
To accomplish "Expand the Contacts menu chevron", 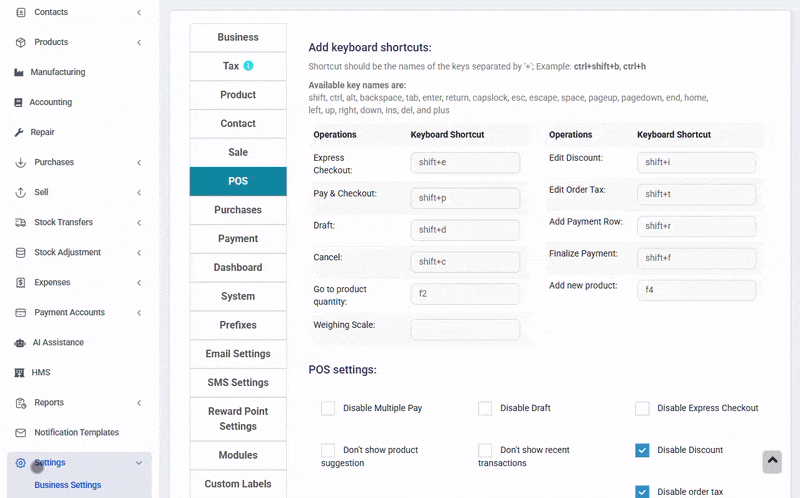I will tap(139, 12).
